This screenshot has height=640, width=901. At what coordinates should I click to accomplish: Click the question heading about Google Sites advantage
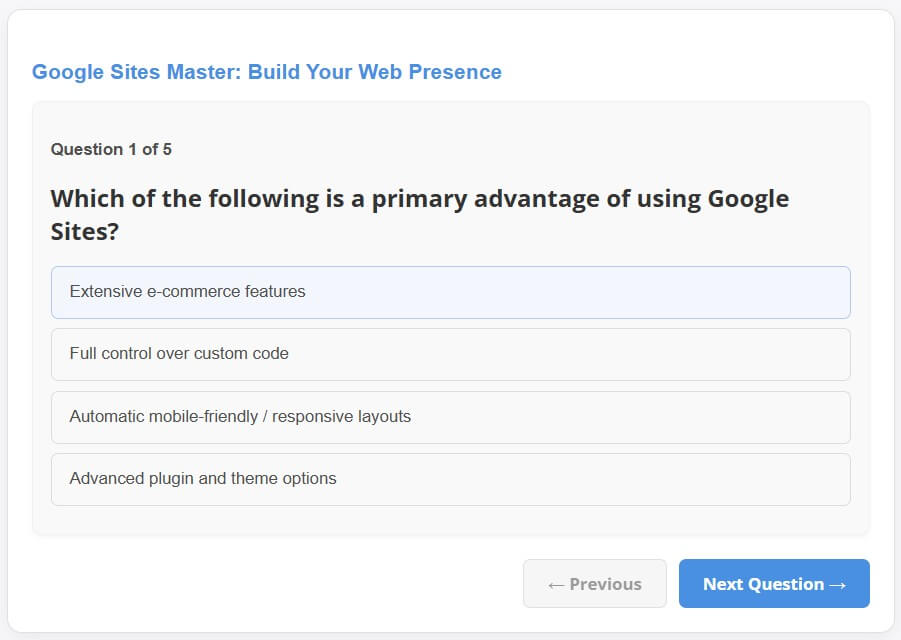420,214
